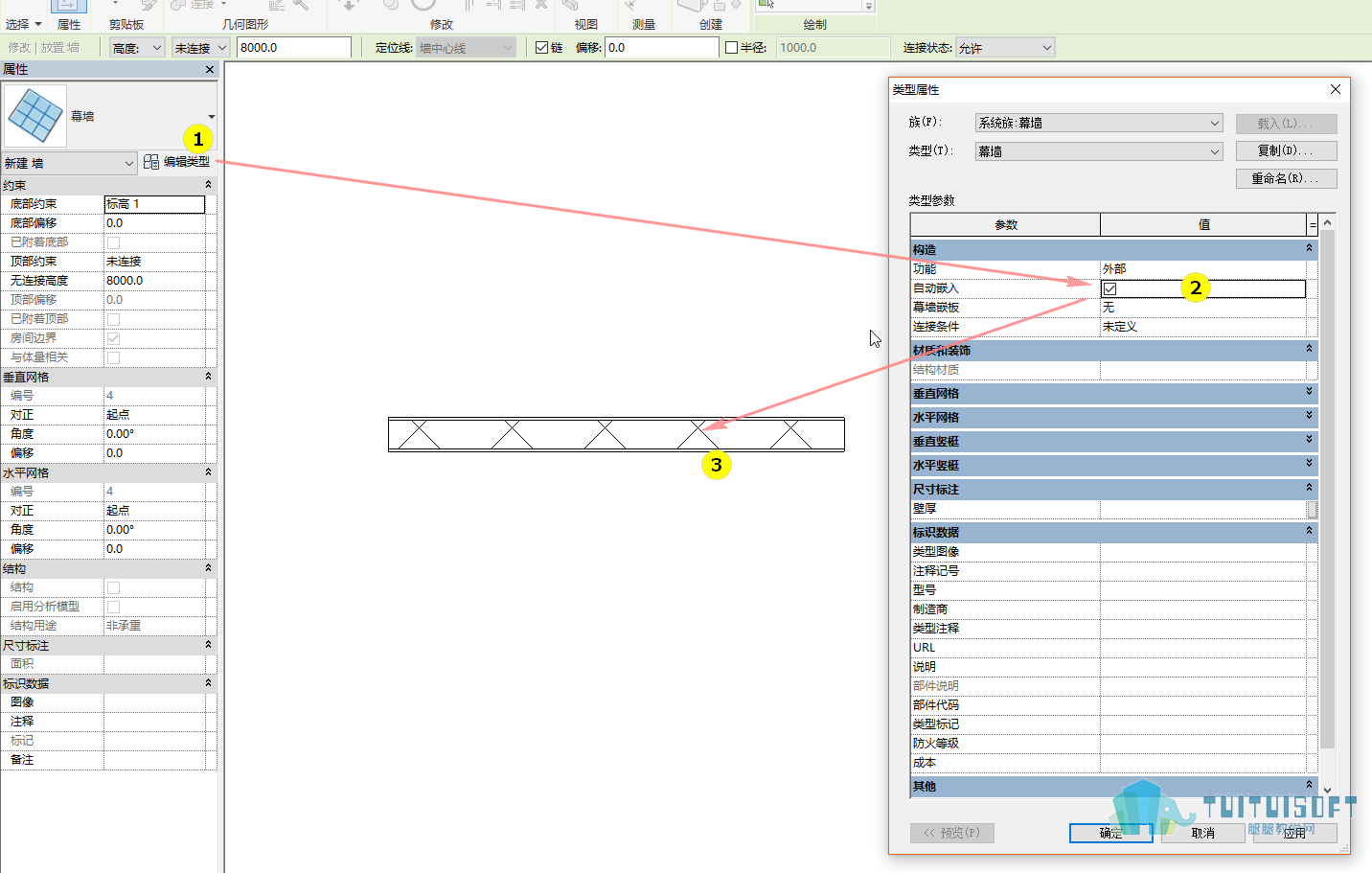Select the curtain wall in the drawing canvas

click(616, 434)
